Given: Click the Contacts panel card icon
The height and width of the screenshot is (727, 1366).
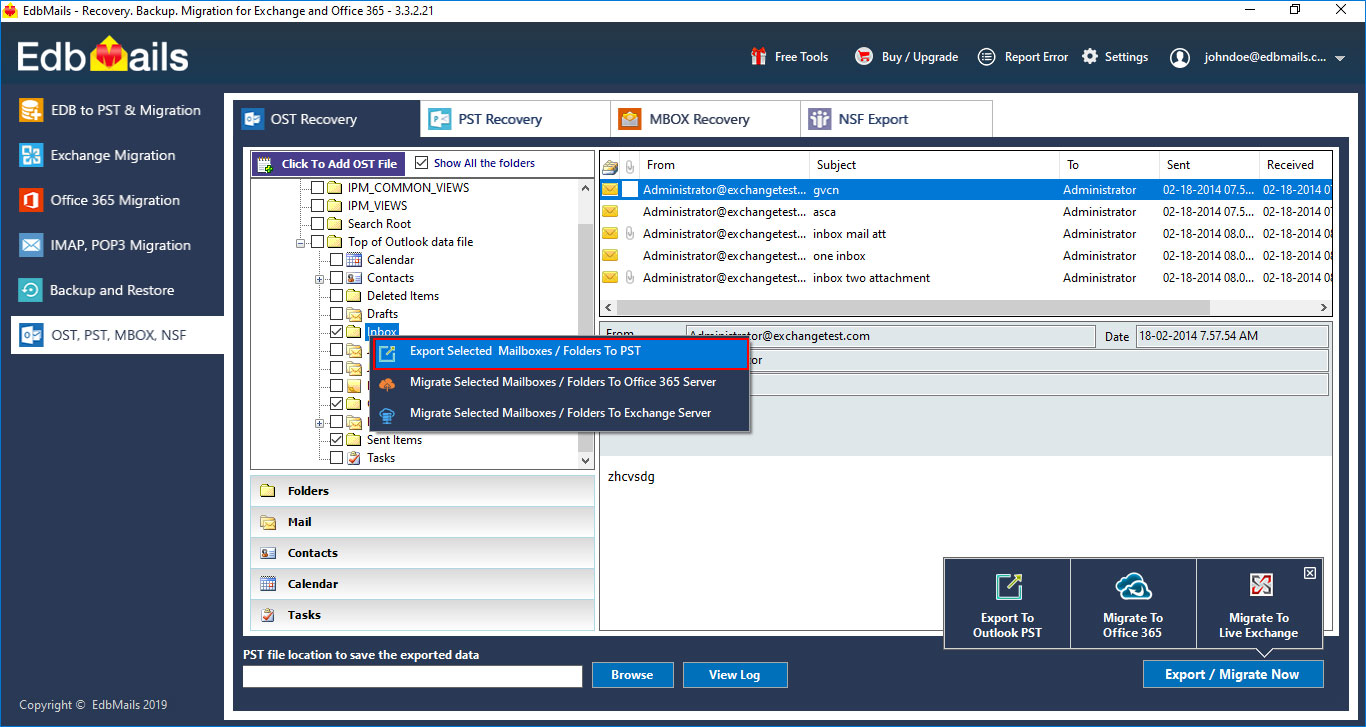Looking at the screenshot, I should coord(268,553).
